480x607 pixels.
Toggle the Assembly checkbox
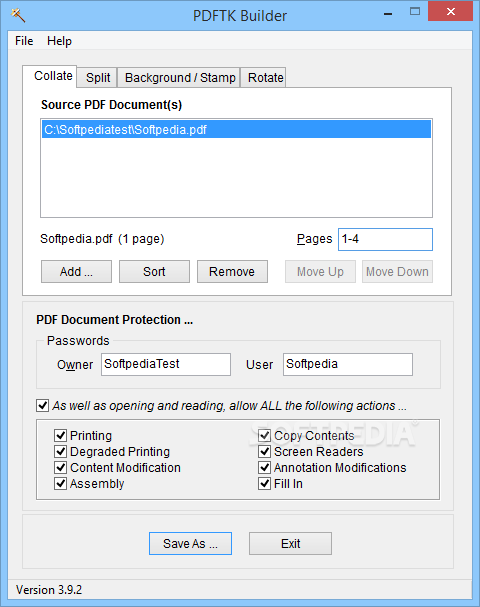[x=60, y=484]
